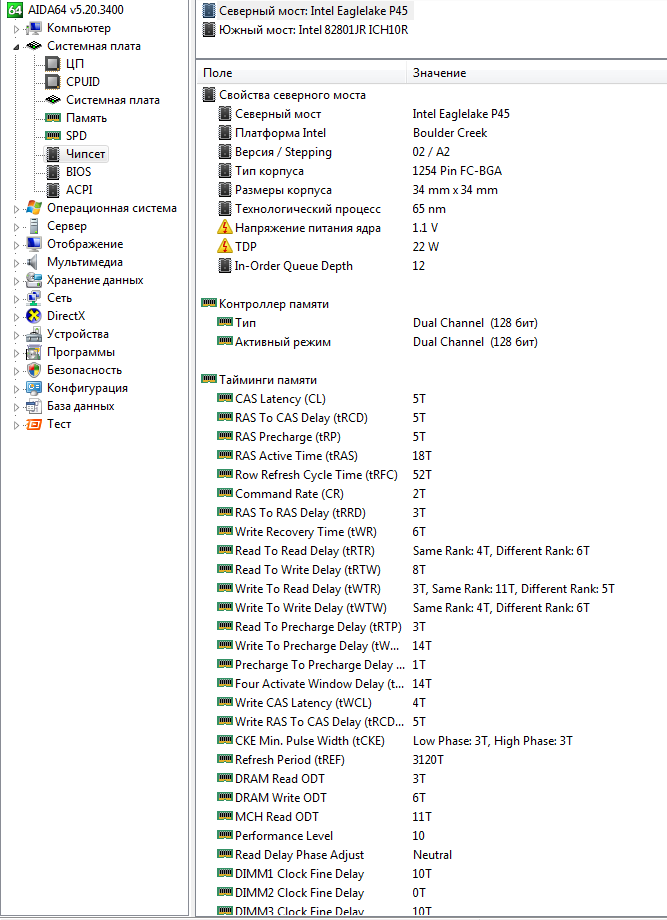This screenshot has width=667, height=920.
Task: Click the AIDA64 root icon in tree
Action: pyautogui.click(x=15, y=10)
